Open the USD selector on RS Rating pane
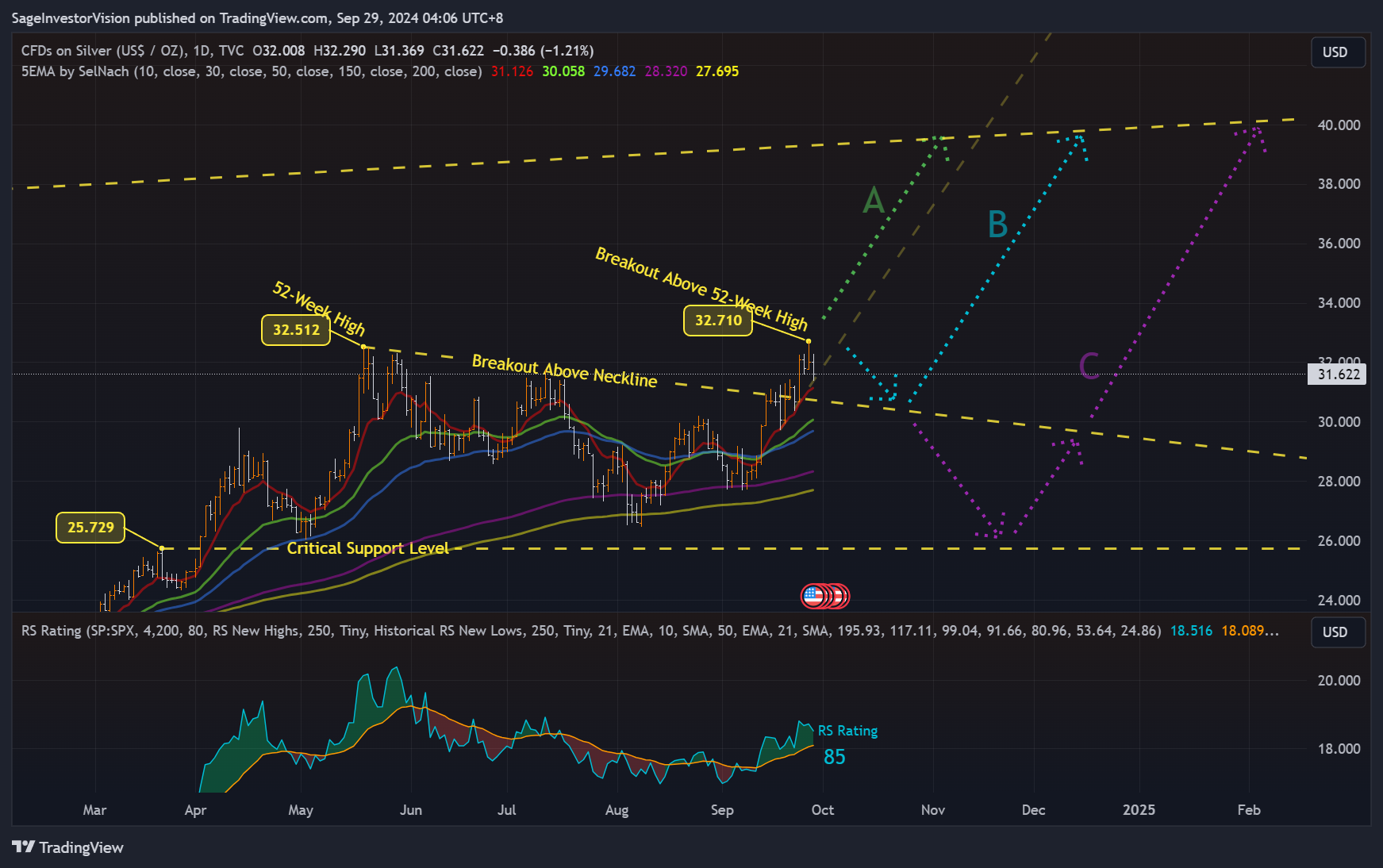This screenshot has width=1383, height=868. (x=1338, y=632)
